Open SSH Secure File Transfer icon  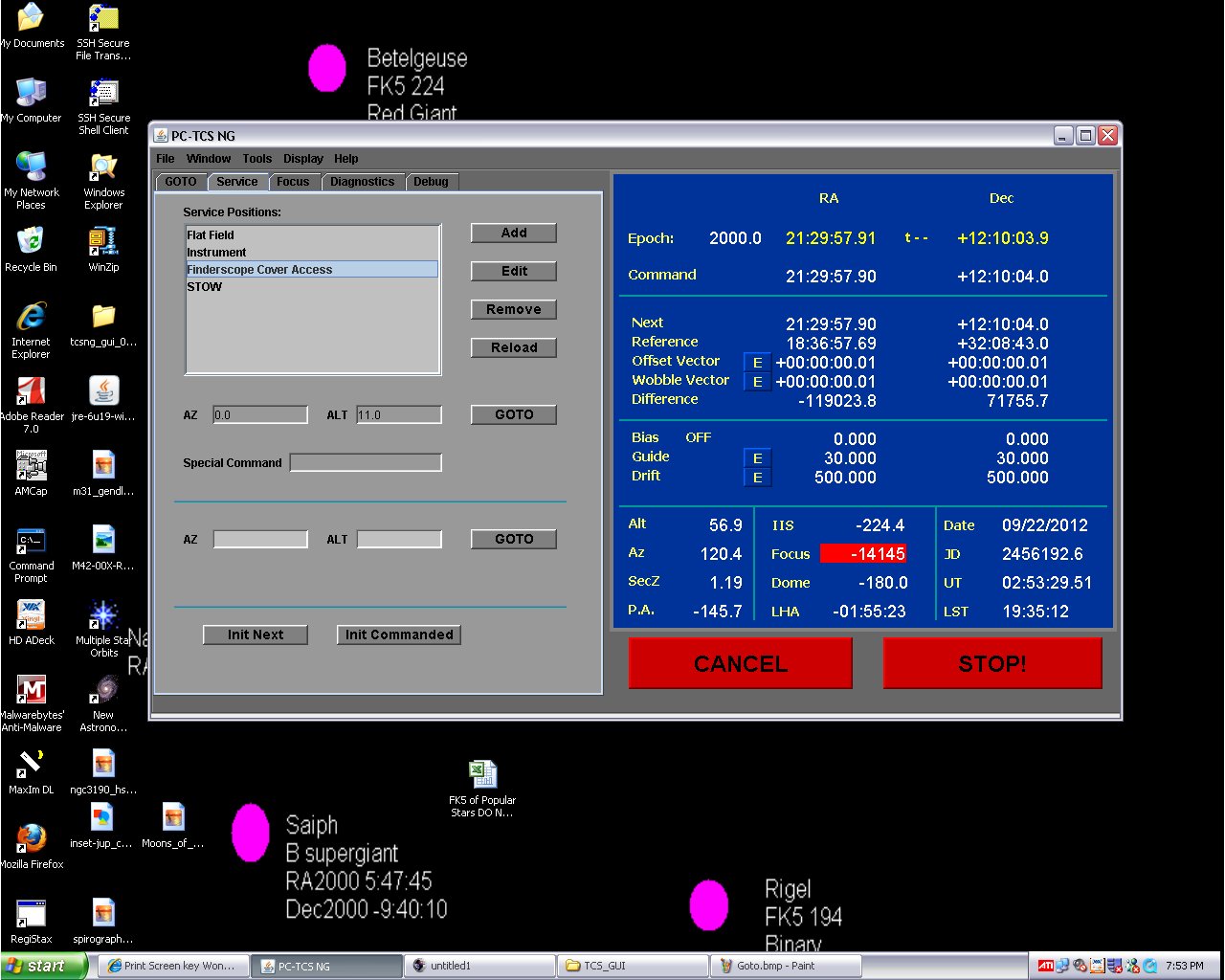coord(103,32)
